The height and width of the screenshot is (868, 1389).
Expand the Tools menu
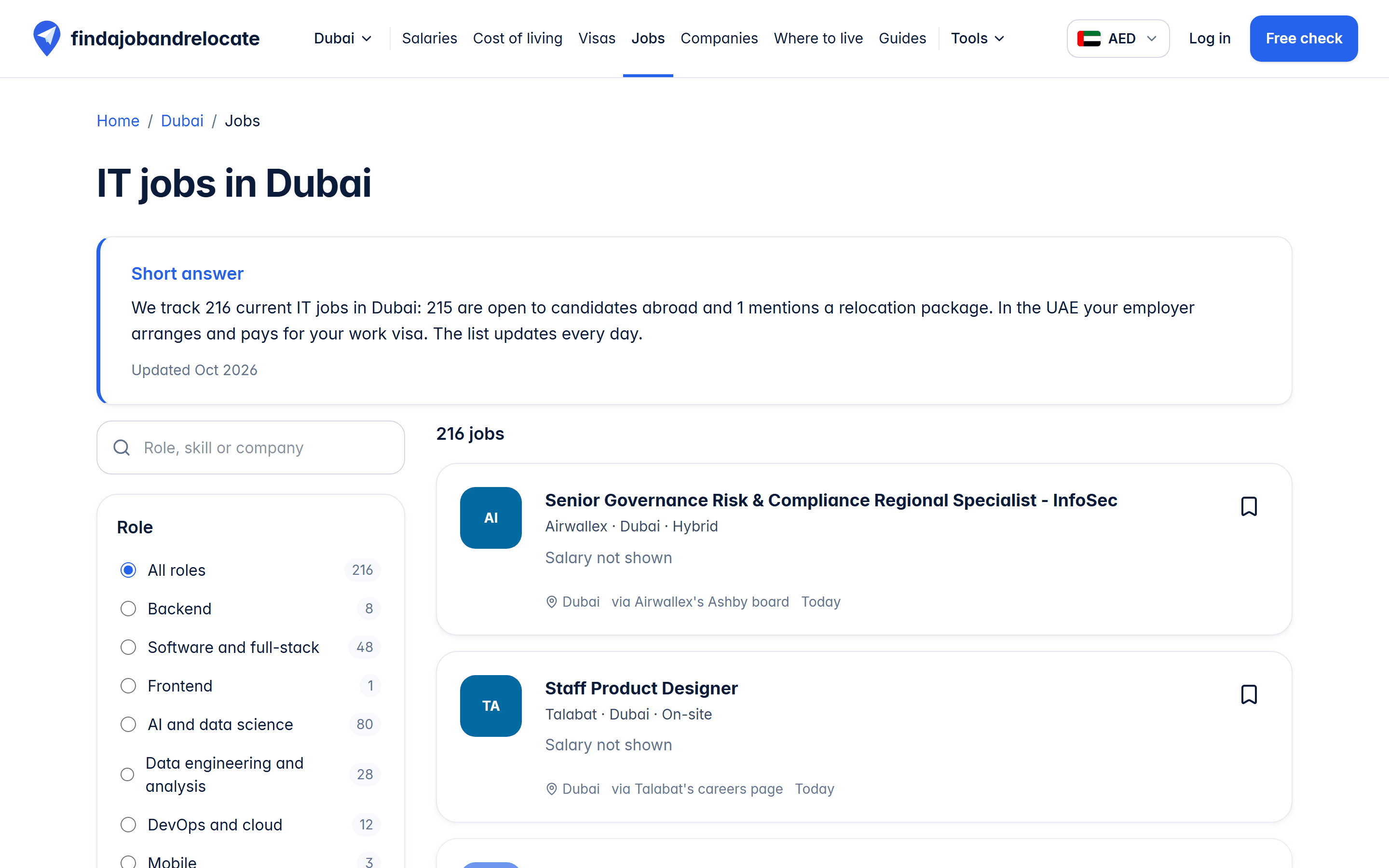click(978, 39)
